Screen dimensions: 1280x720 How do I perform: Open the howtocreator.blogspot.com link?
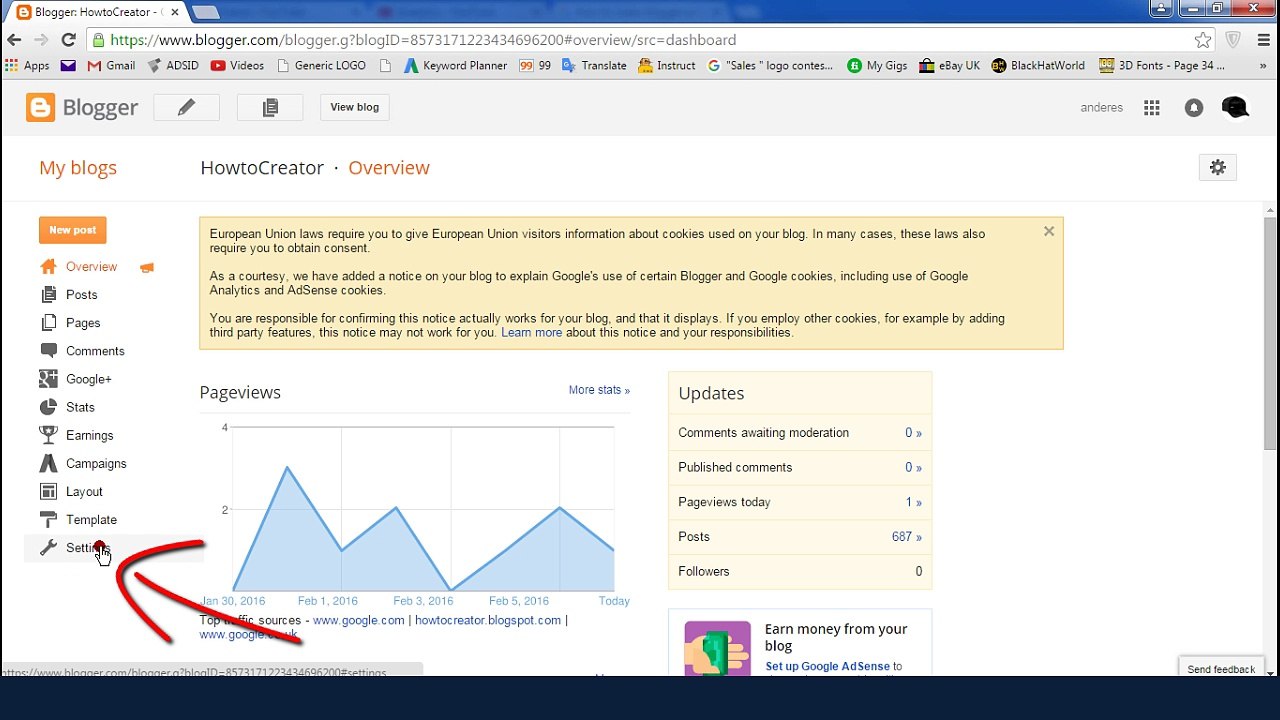pos(488,620)
